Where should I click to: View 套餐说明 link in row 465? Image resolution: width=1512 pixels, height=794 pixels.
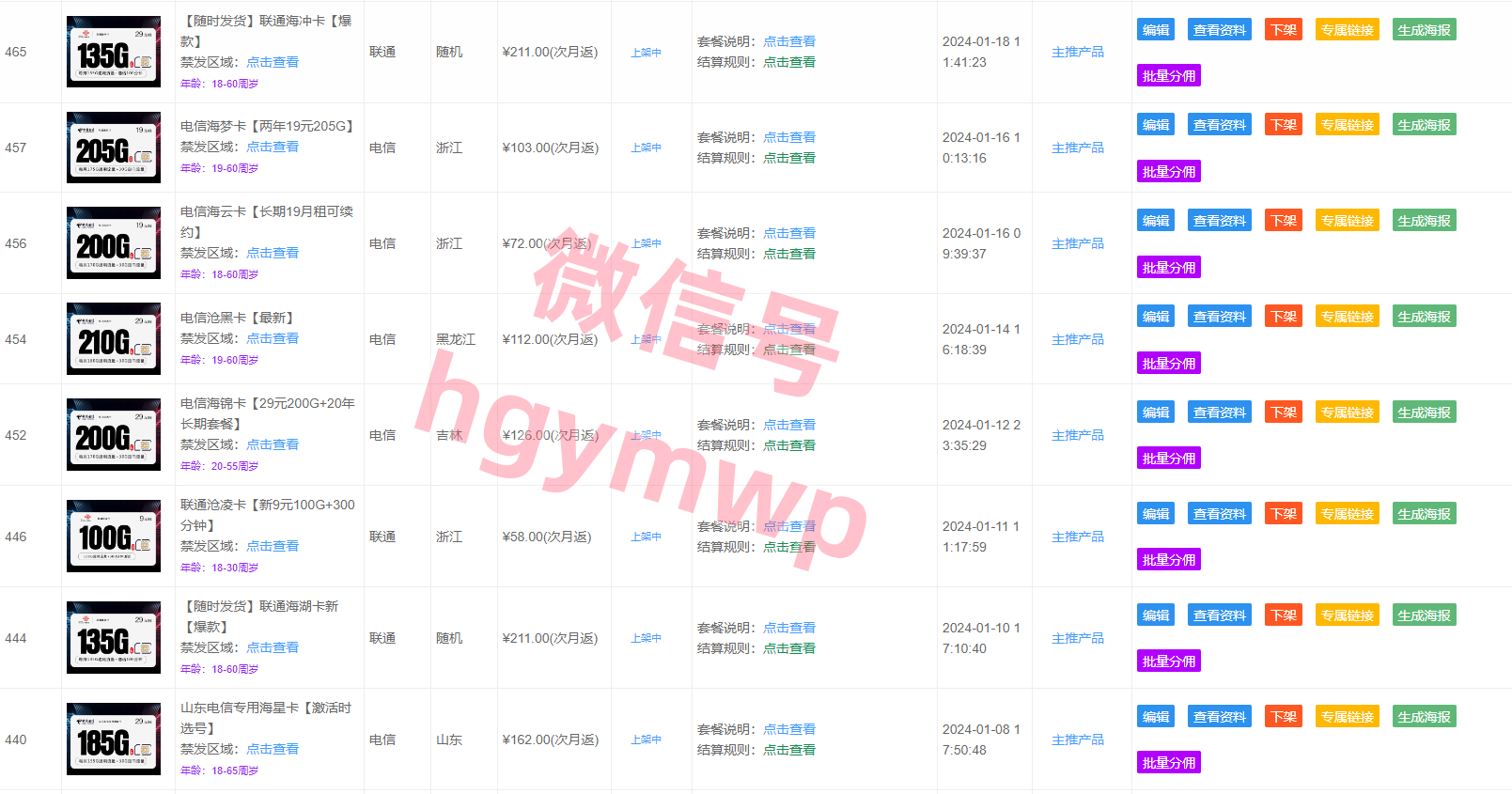pos(789,41)
